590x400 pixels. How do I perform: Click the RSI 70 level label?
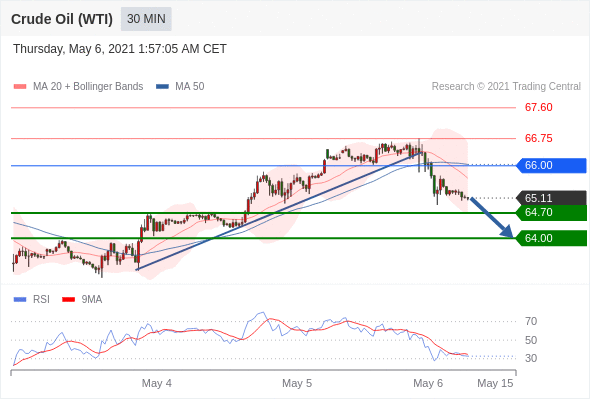click(x=531, y=321)
